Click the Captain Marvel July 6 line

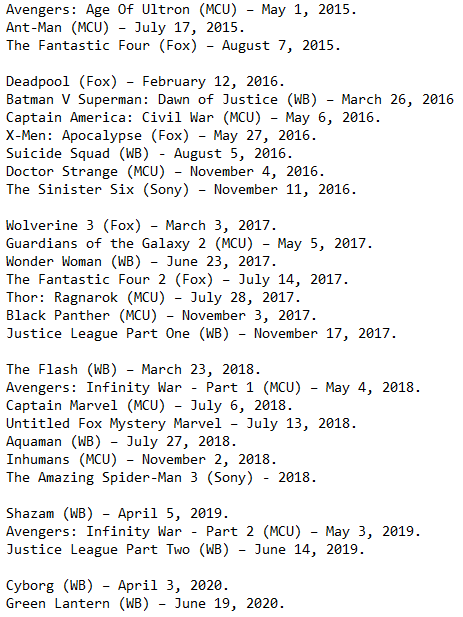coord(149,406)
